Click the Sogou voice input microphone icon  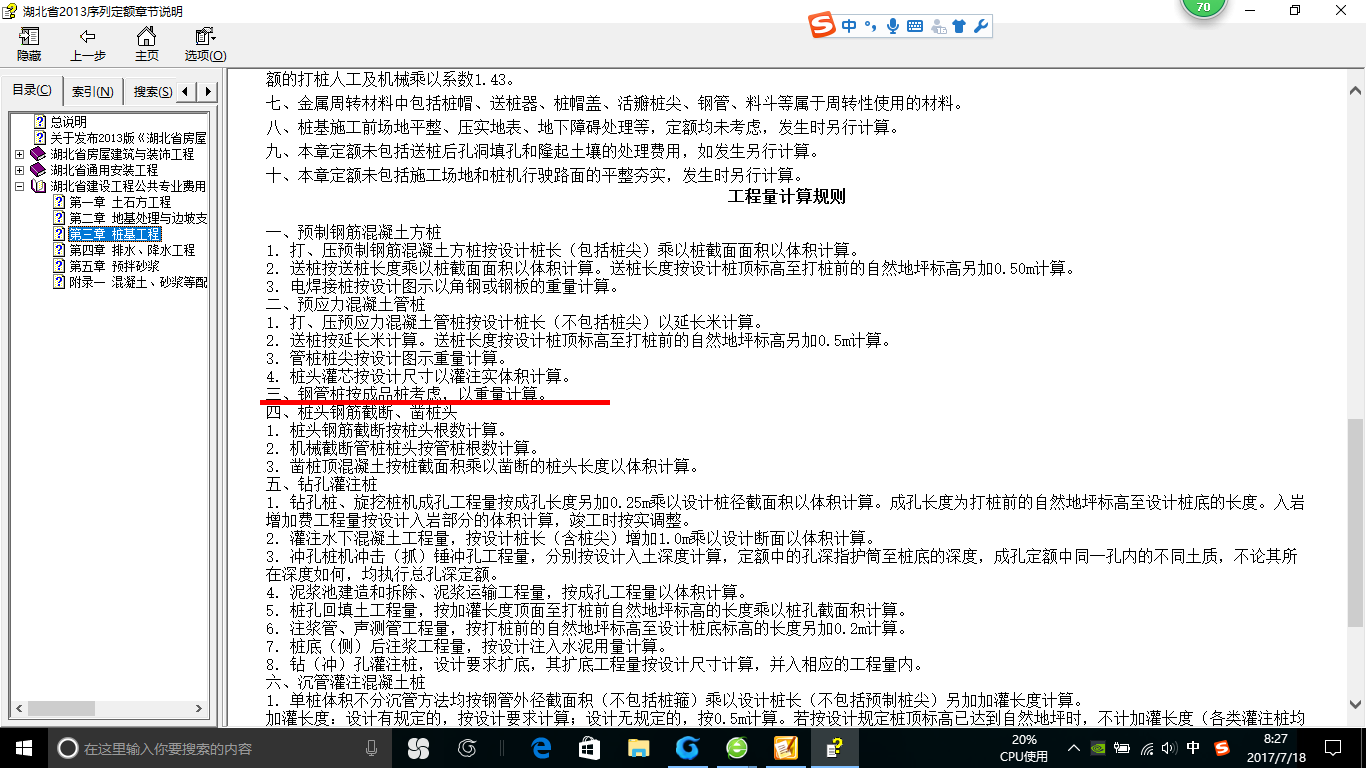(892, 27)
